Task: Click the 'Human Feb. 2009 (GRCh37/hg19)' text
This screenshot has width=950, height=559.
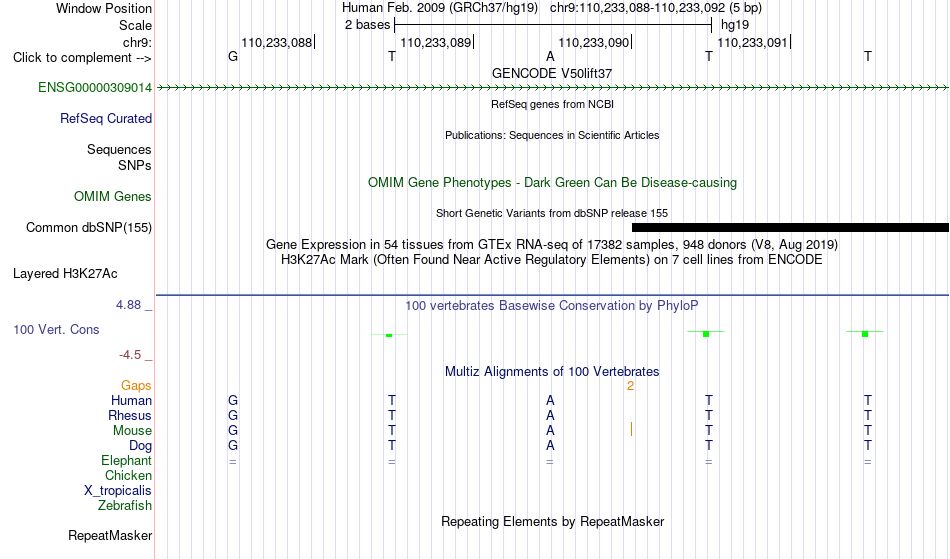Action: (440, 8)
